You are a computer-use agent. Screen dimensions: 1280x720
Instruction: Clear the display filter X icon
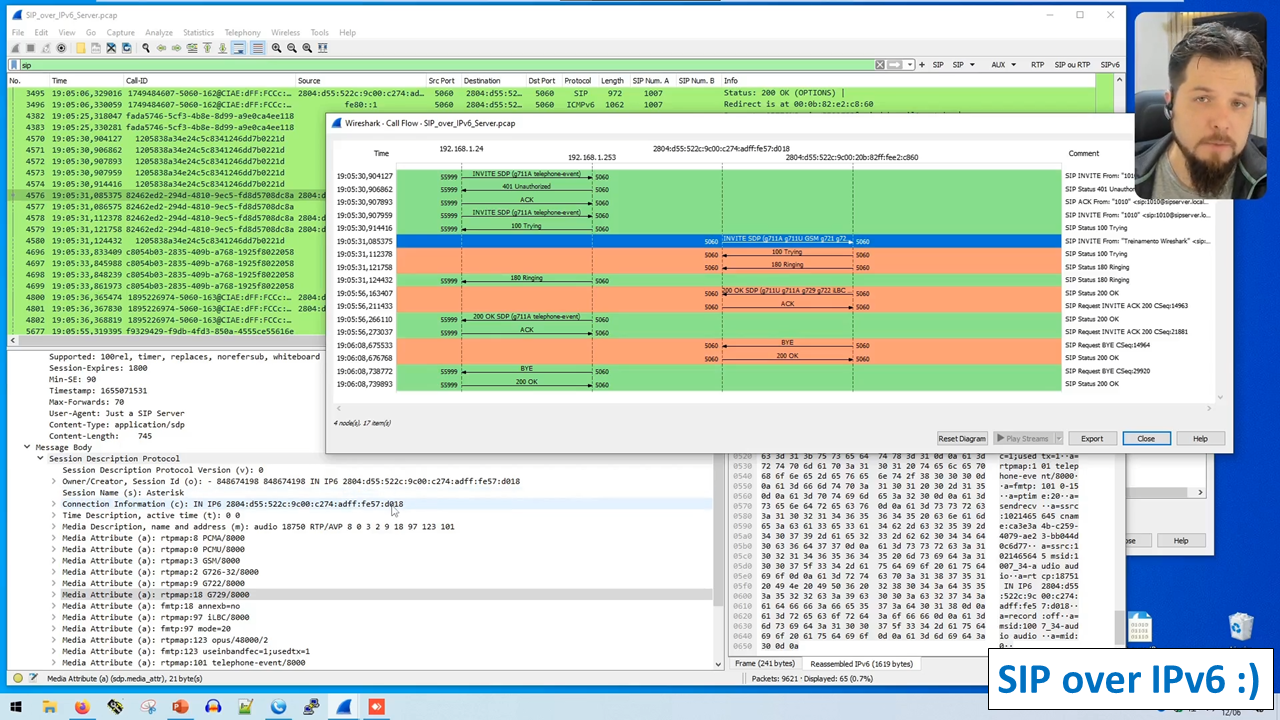click(880, 65)
